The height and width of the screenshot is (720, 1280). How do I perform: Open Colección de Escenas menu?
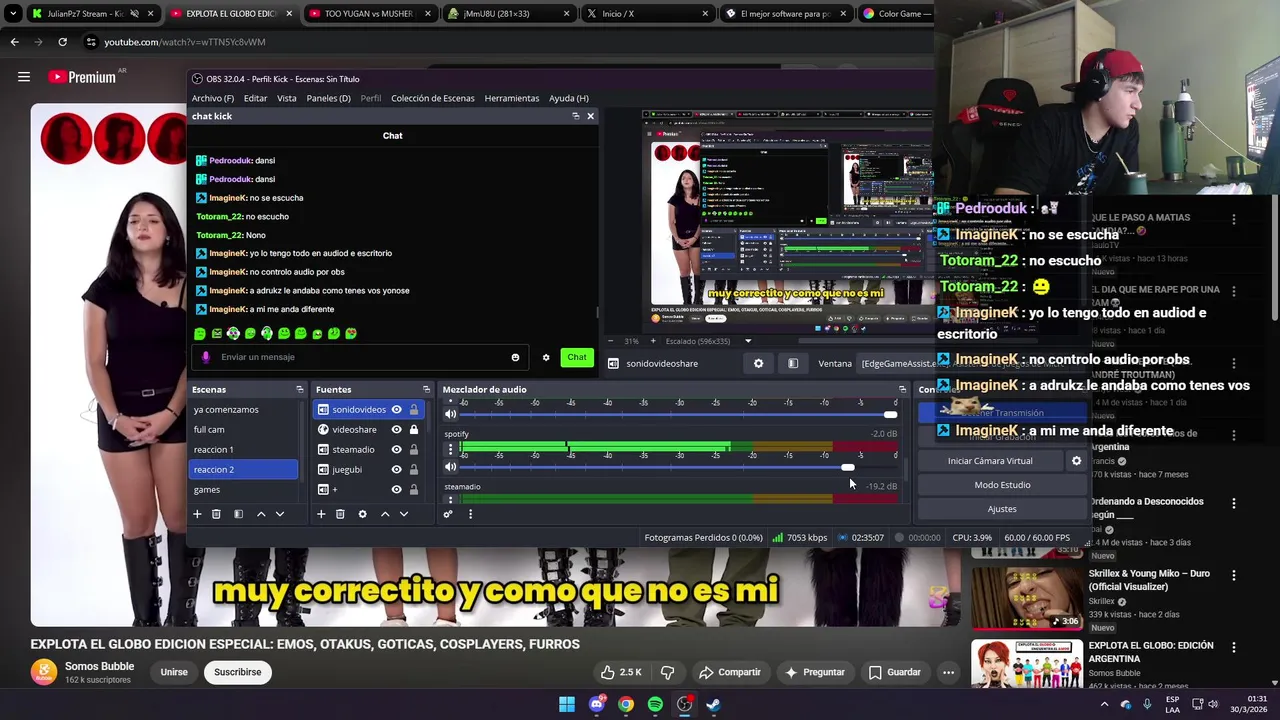click(x=432, y=98)
